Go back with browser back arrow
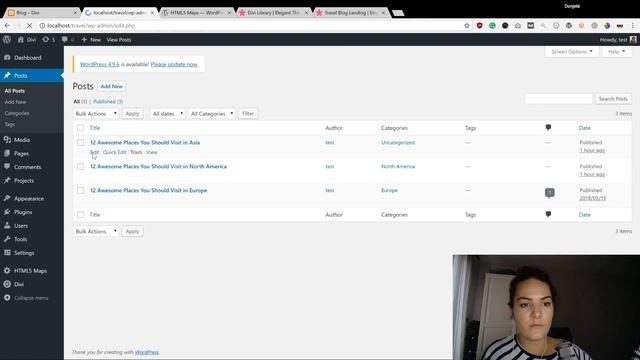This screenshot has width=640, height=360. (7, 25)
